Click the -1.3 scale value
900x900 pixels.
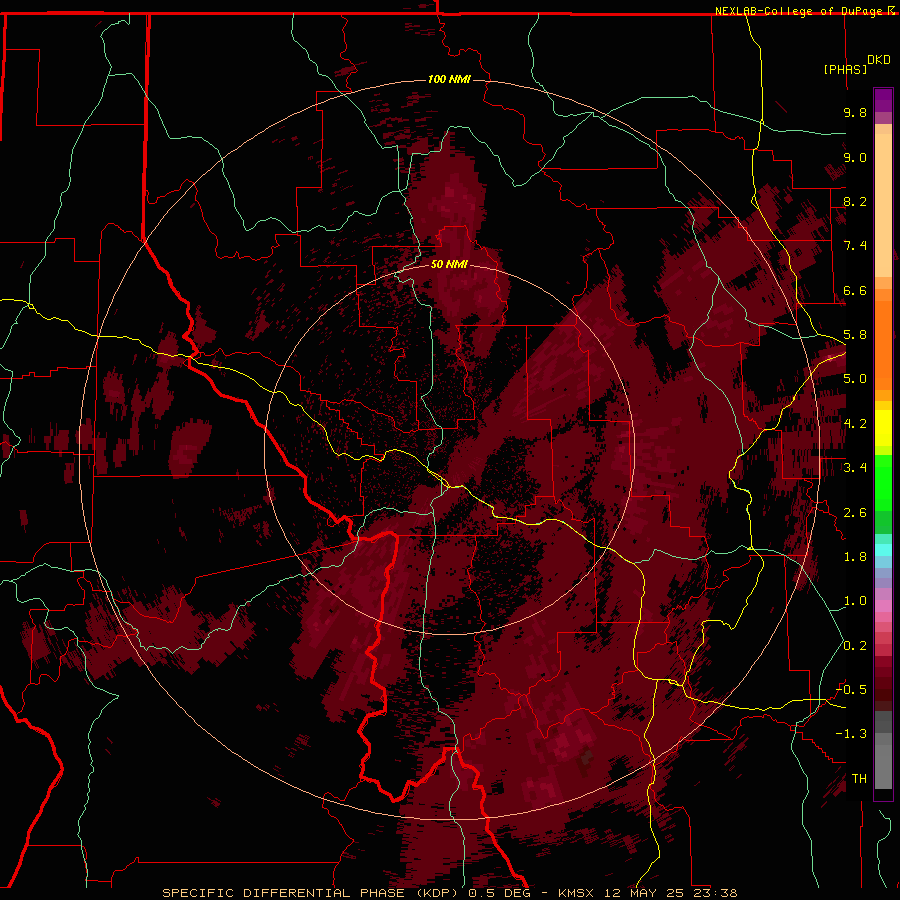pos(851,734)
